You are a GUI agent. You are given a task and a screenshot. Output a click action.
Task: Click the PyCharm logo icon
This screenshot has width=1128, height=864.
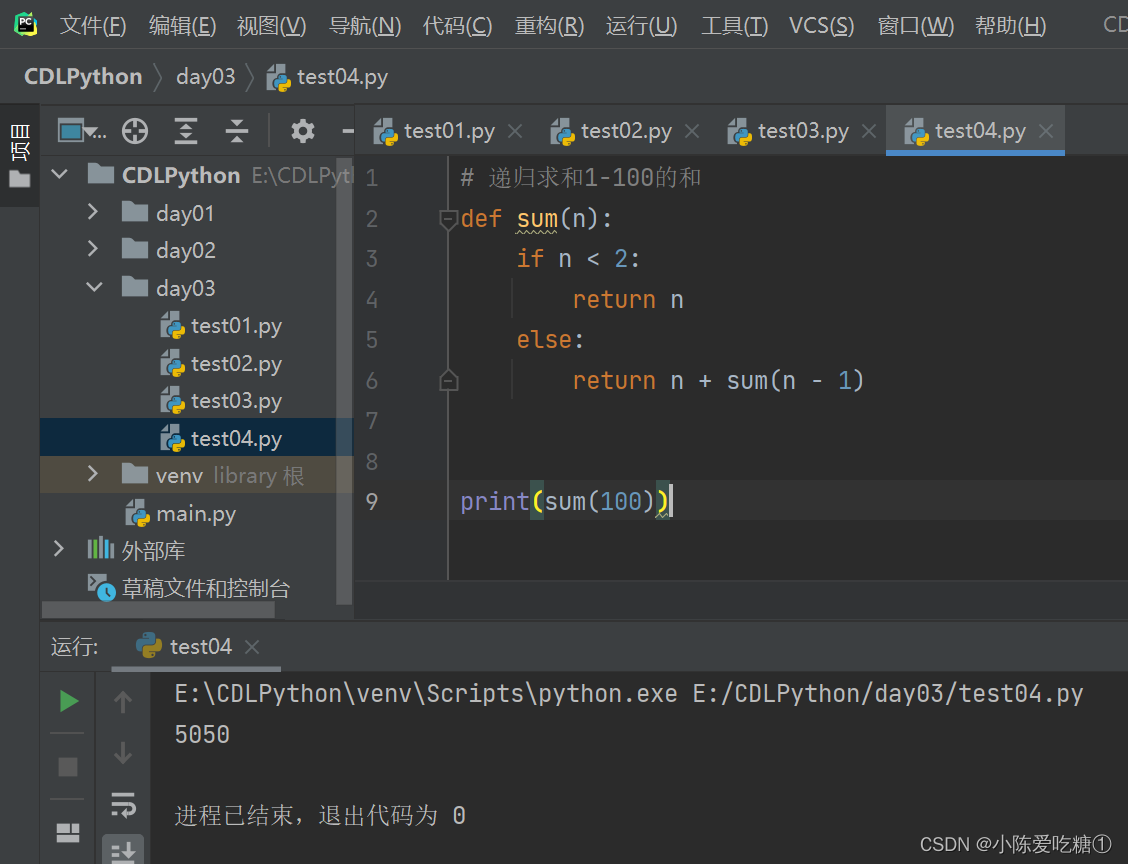click(26, 24)
